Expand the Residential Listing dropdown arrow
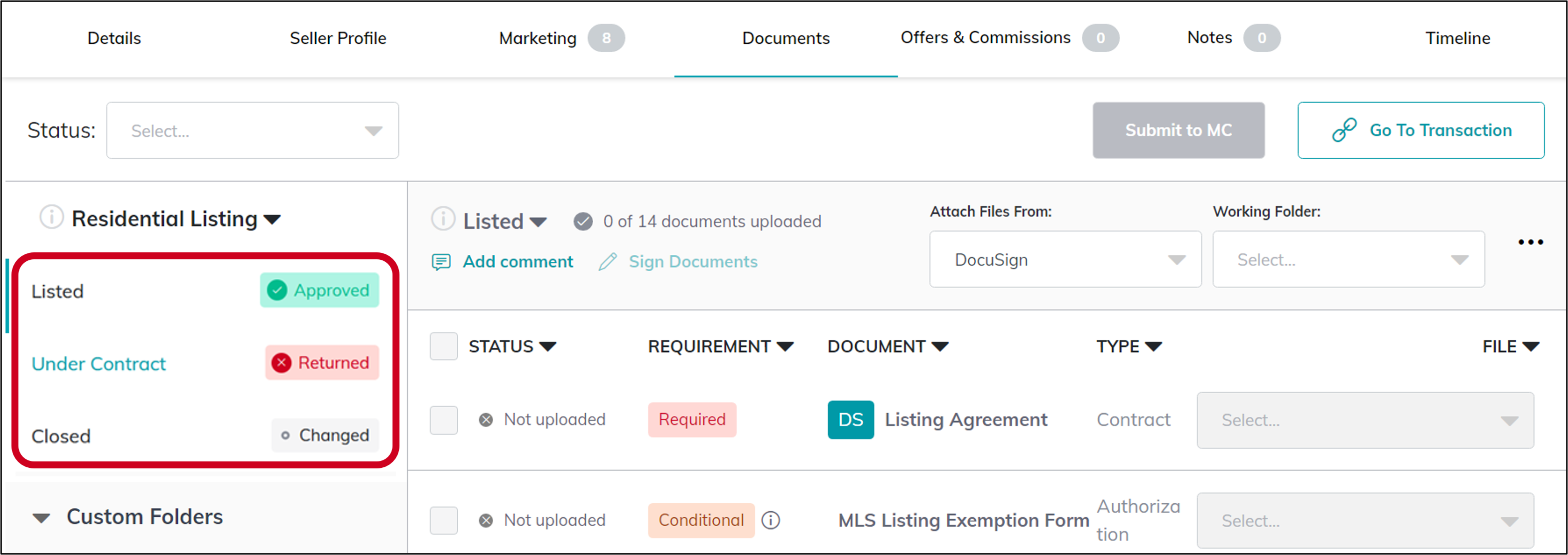The height and width of the screenshot is (555, 1568). pos(272,220)
